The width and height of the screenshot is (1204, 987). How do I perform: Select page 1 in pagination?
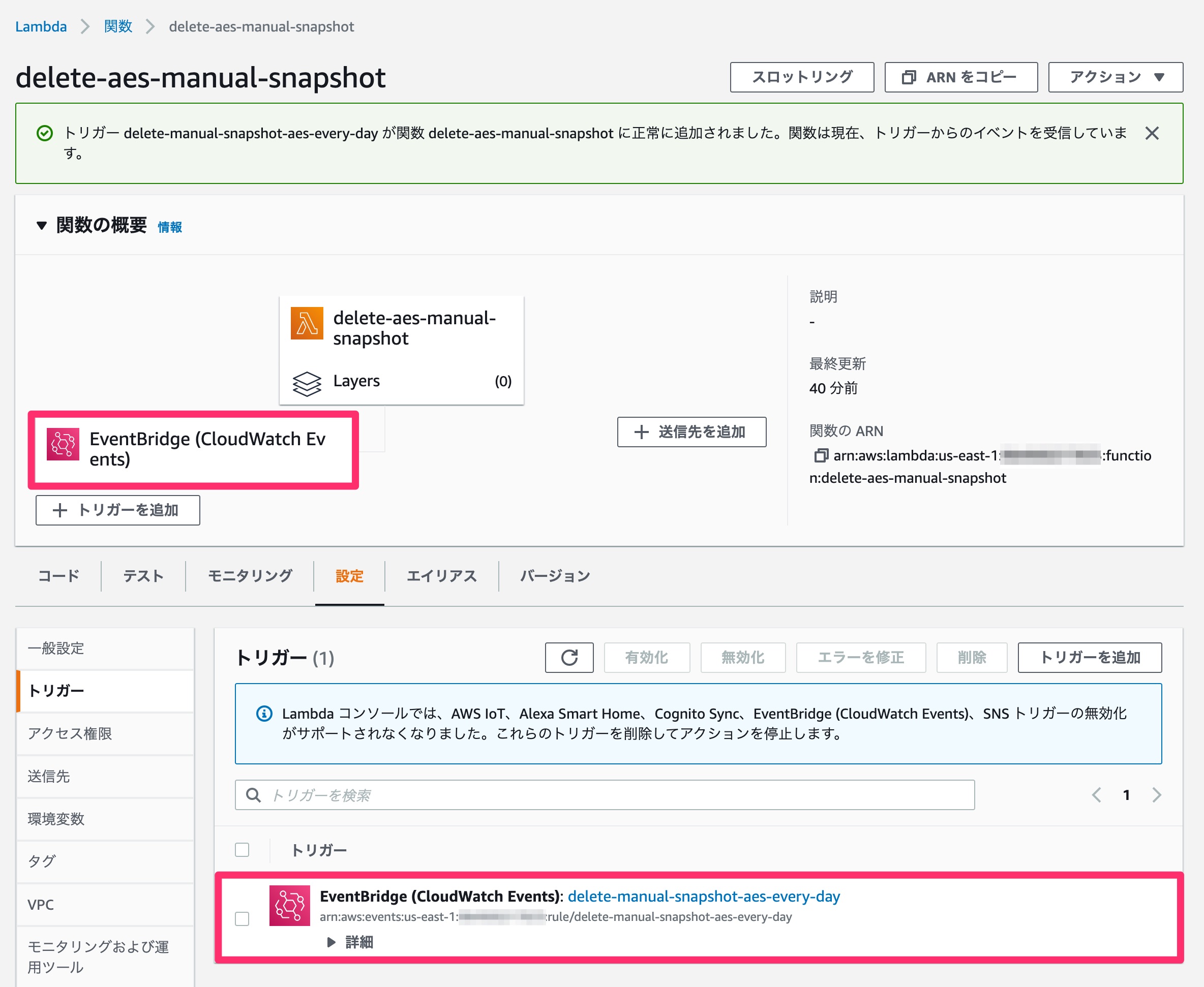[x=1126, y=795]
